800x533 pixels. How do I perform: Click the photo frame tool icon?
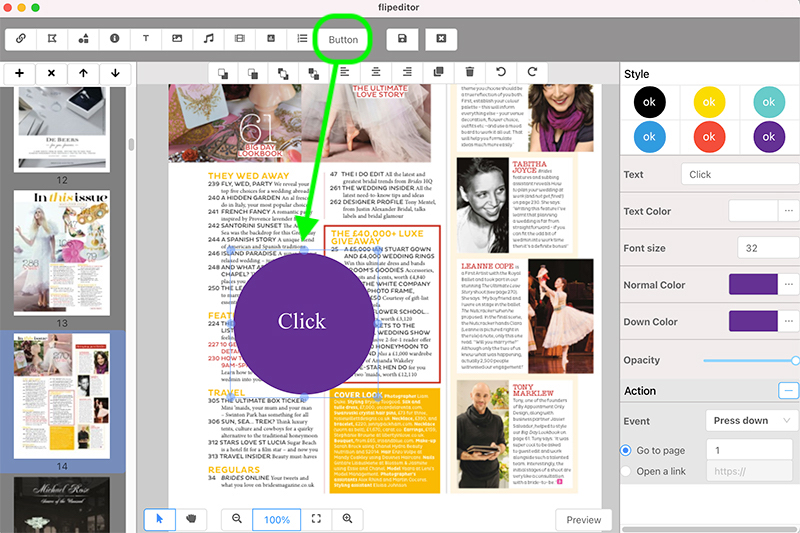(271, 39)
